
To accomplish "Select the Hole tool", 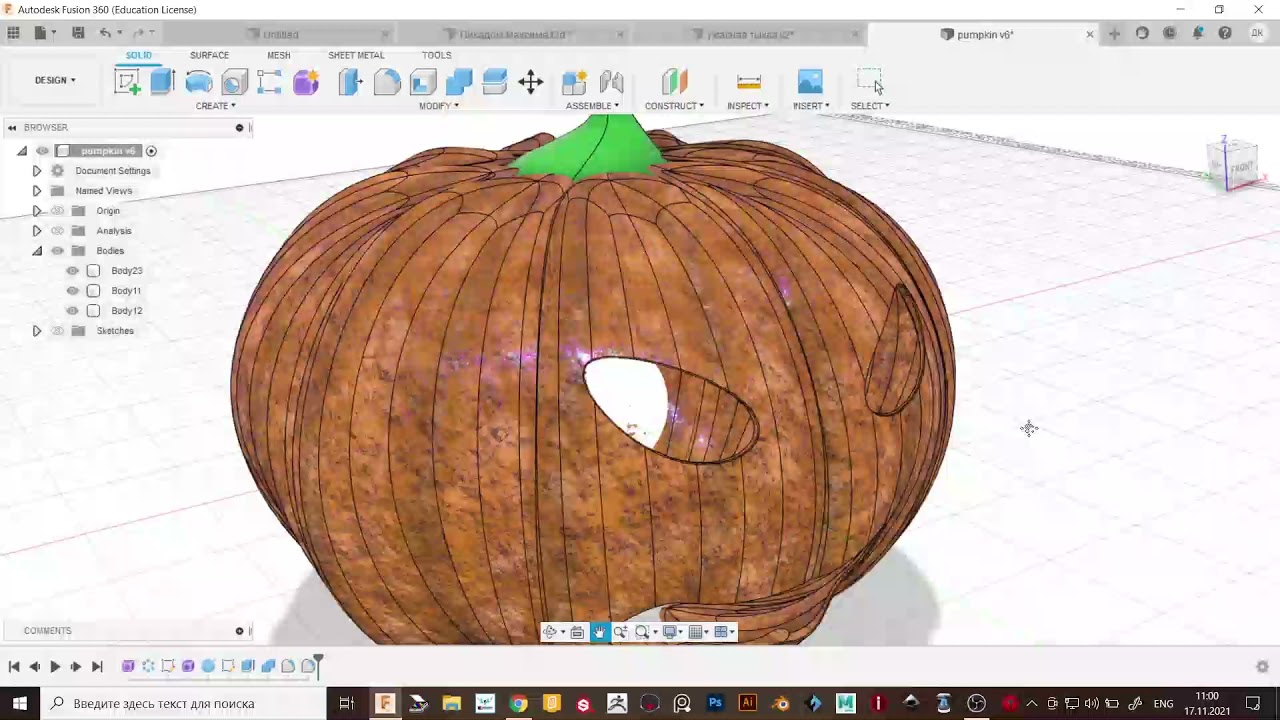I will click(234, 82).
